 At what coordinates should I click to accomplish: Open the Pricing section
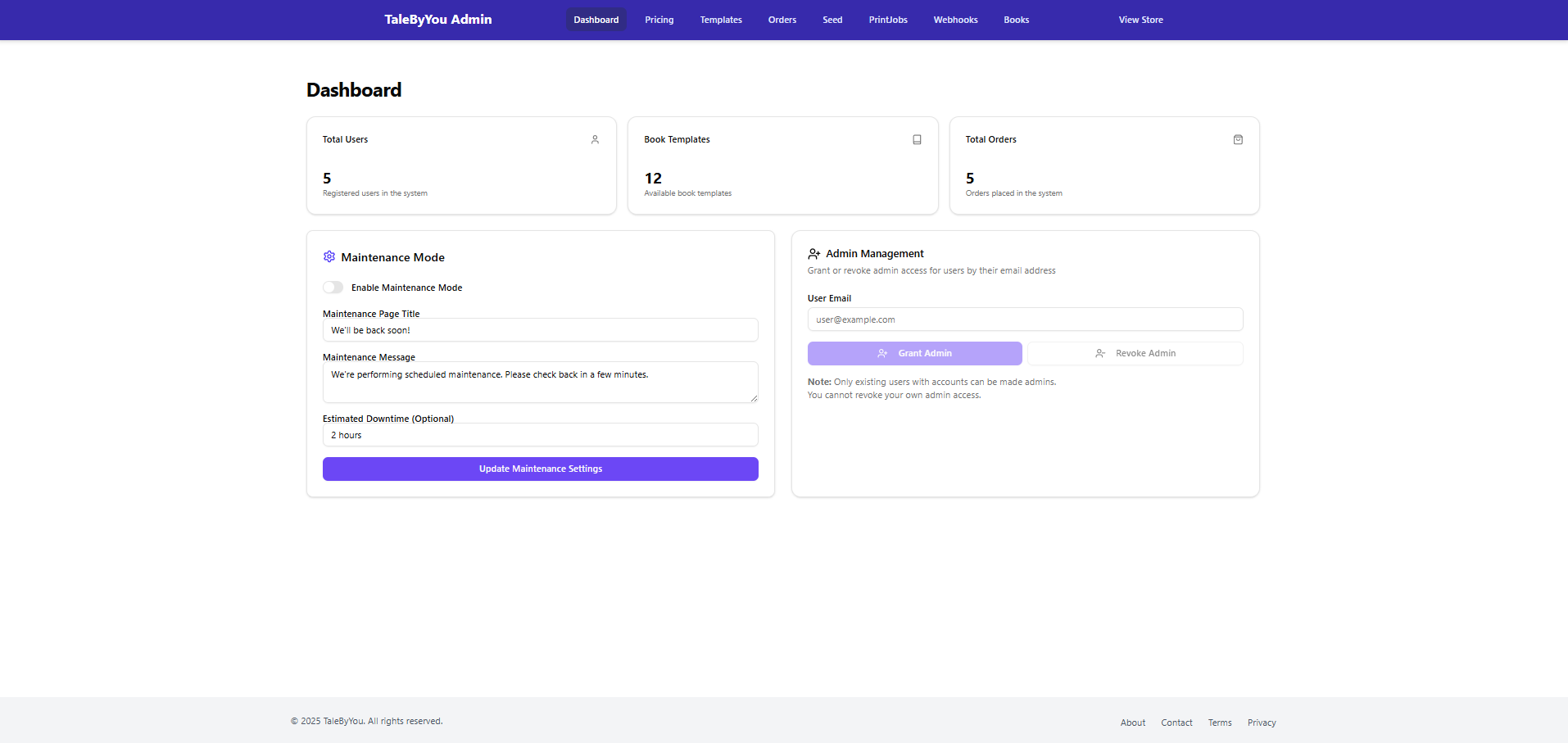[659, 19]
